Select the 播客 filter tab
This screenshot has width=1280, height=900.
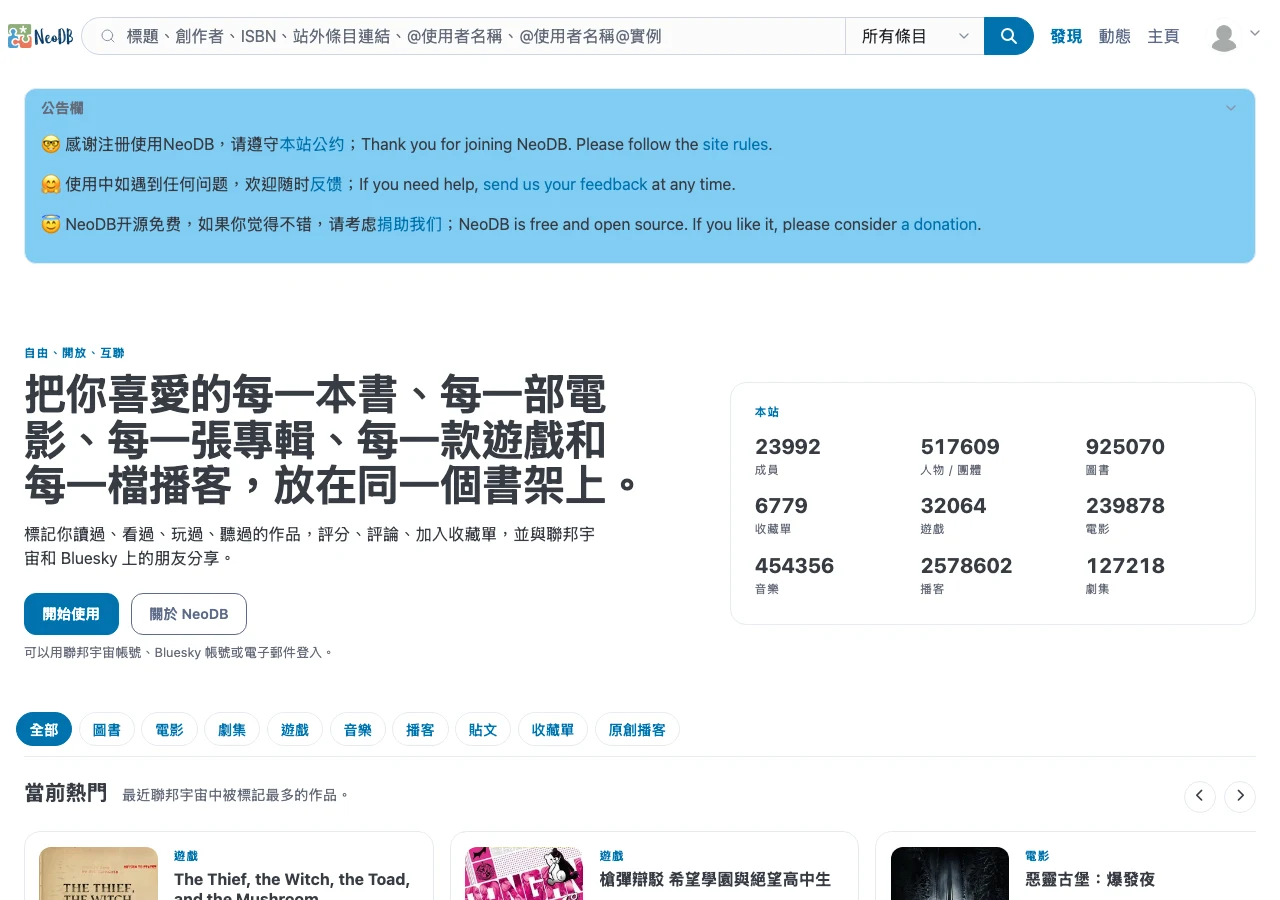coord(420,730)
